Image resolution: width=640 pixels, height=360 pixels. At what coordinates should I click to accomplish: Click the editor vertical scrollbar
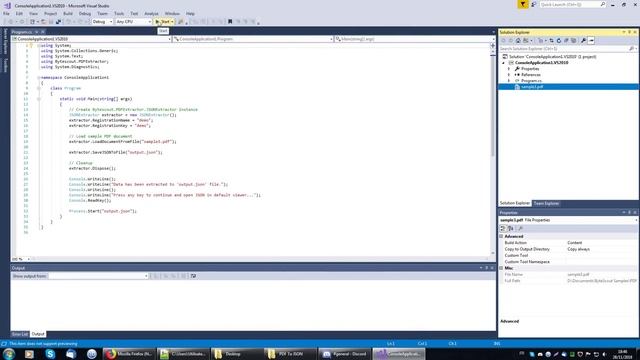(493, 151)
